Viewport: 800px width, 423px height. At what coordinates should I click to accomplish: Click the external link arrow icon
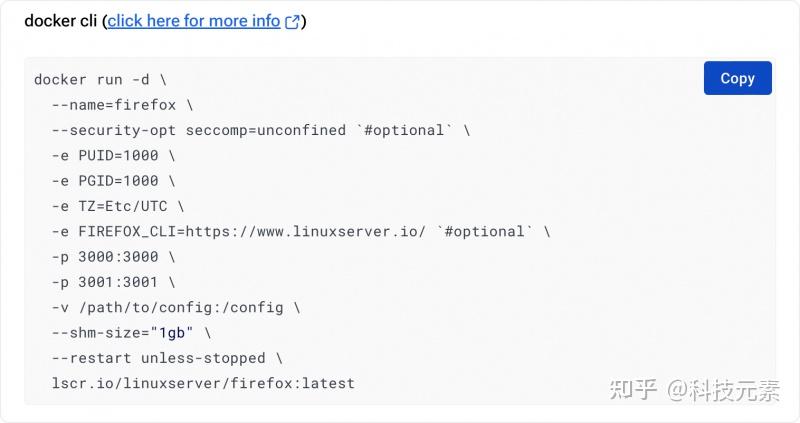(292, 22)
